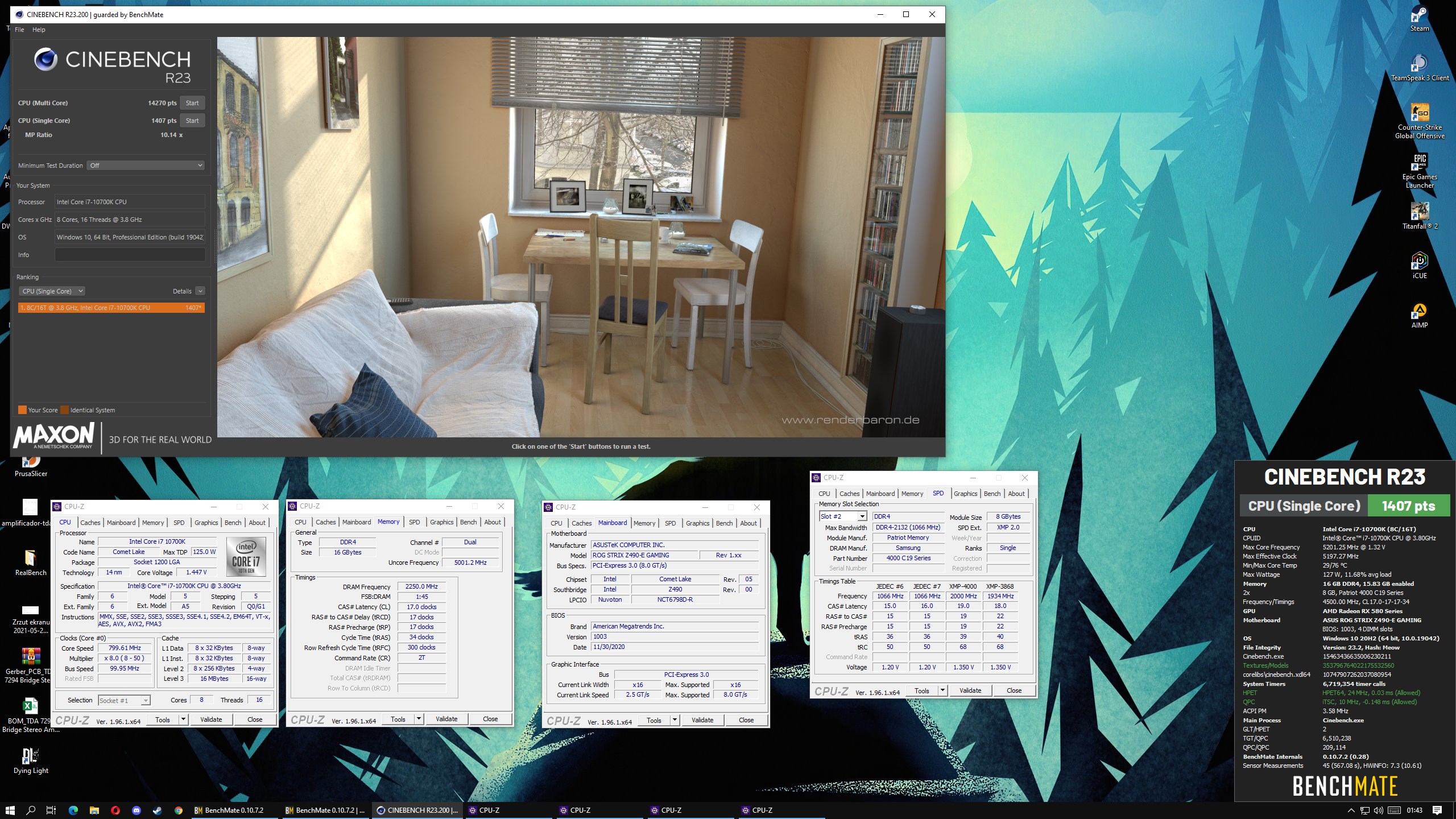Open the notification center icon
Image resolution: width=1456 pixels, height=819 pixels.
coord(1437,810)
